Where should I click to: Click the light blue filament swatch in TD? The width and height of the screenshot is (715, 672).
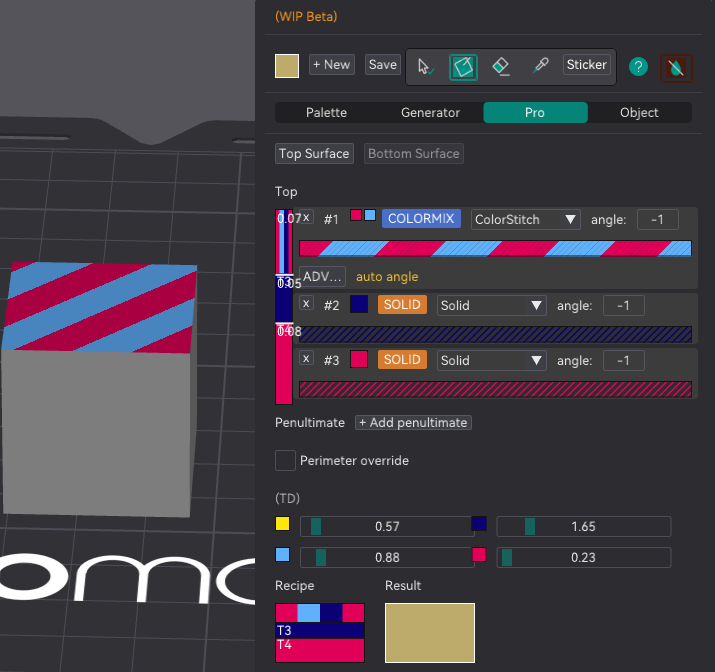click(283, 555)
